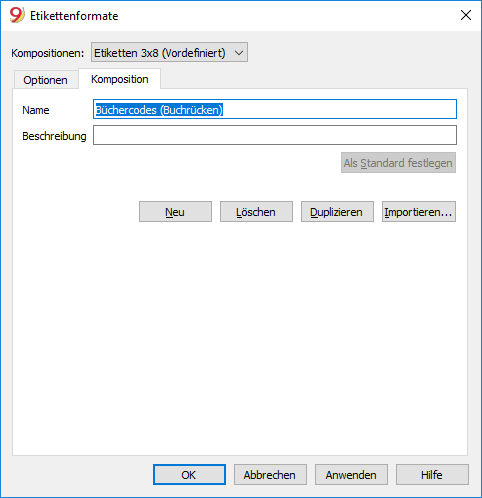This screenshot has height=498, width=482.
Task: Create a new composition with Neu
Action: pyautogui.click(x=175, y=212)
